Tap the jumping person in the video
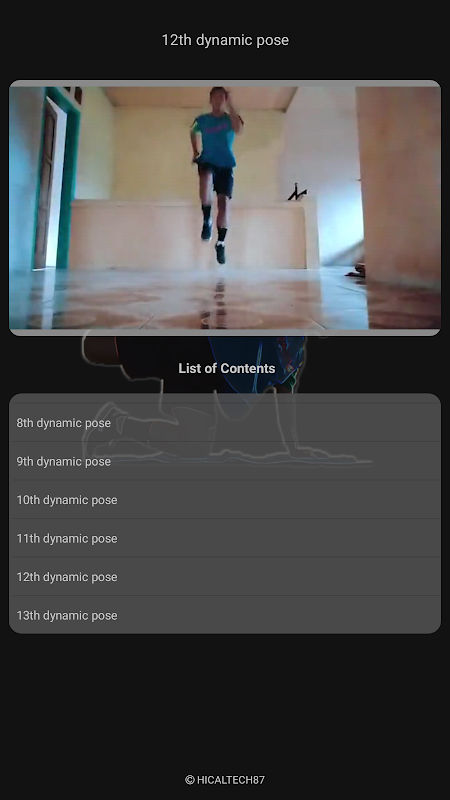This screenshot has width=450, height=800. tap(217, 173)
